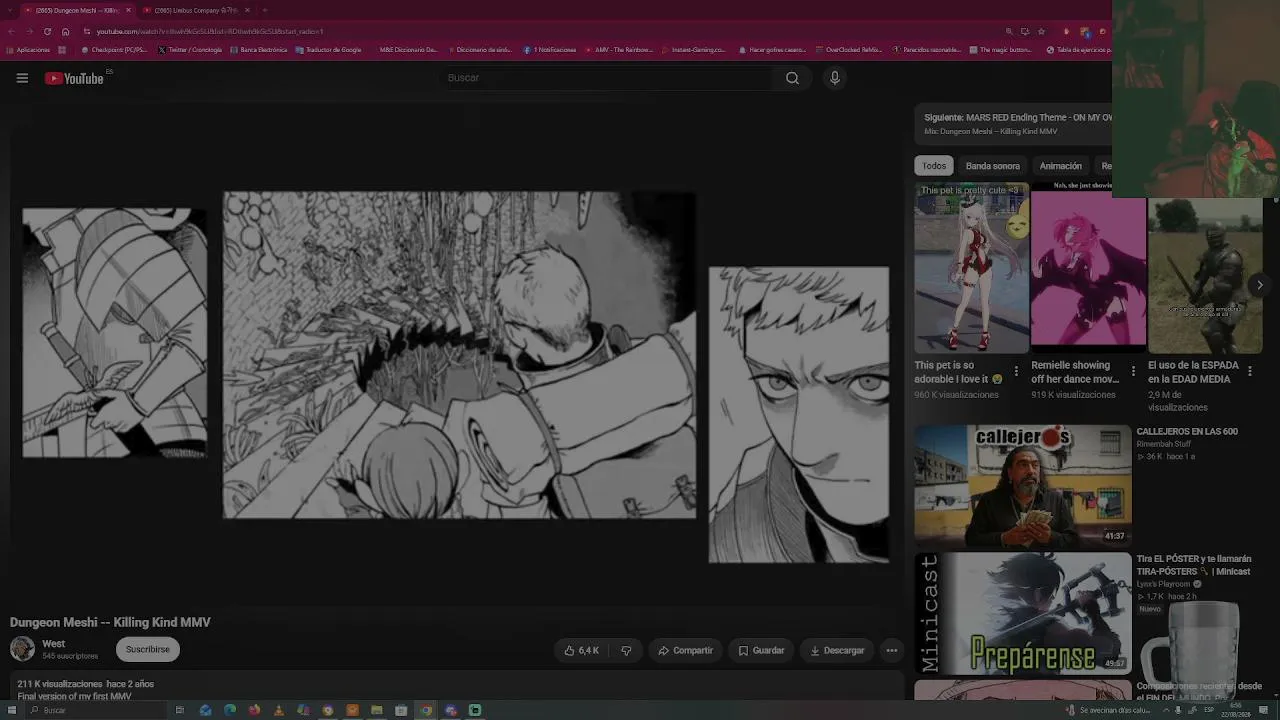Open options menu for 'El uso de la ESPADA' short

click(1250, 371)
